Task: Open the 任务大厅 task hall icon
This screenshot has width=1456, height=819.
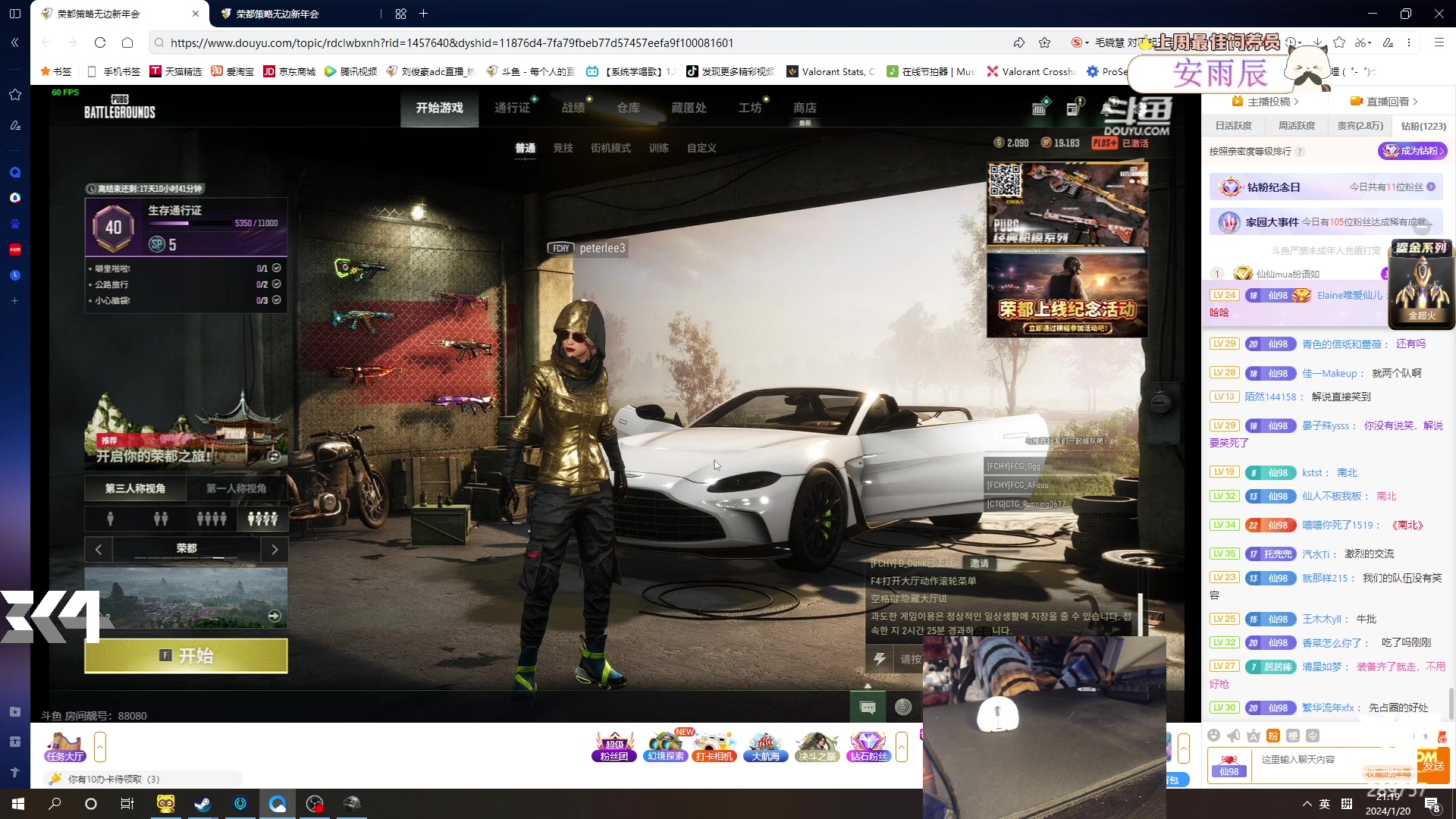Action: (65, 747)
